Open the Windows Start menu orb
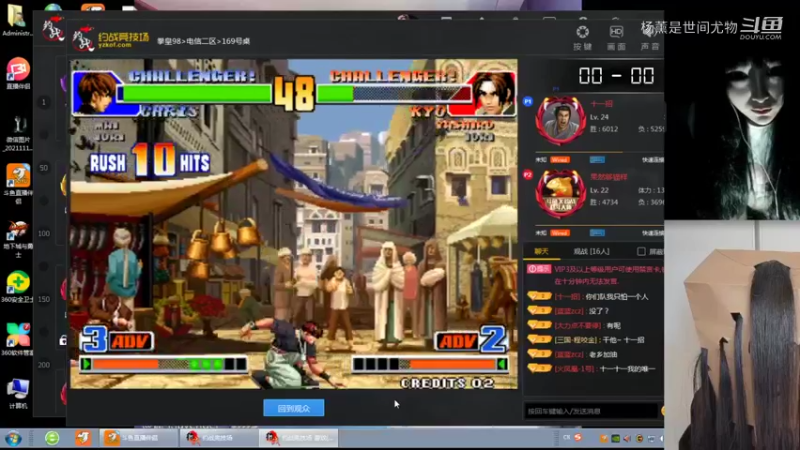This screenshot has height=450, width=800. (x=13, y=438)
